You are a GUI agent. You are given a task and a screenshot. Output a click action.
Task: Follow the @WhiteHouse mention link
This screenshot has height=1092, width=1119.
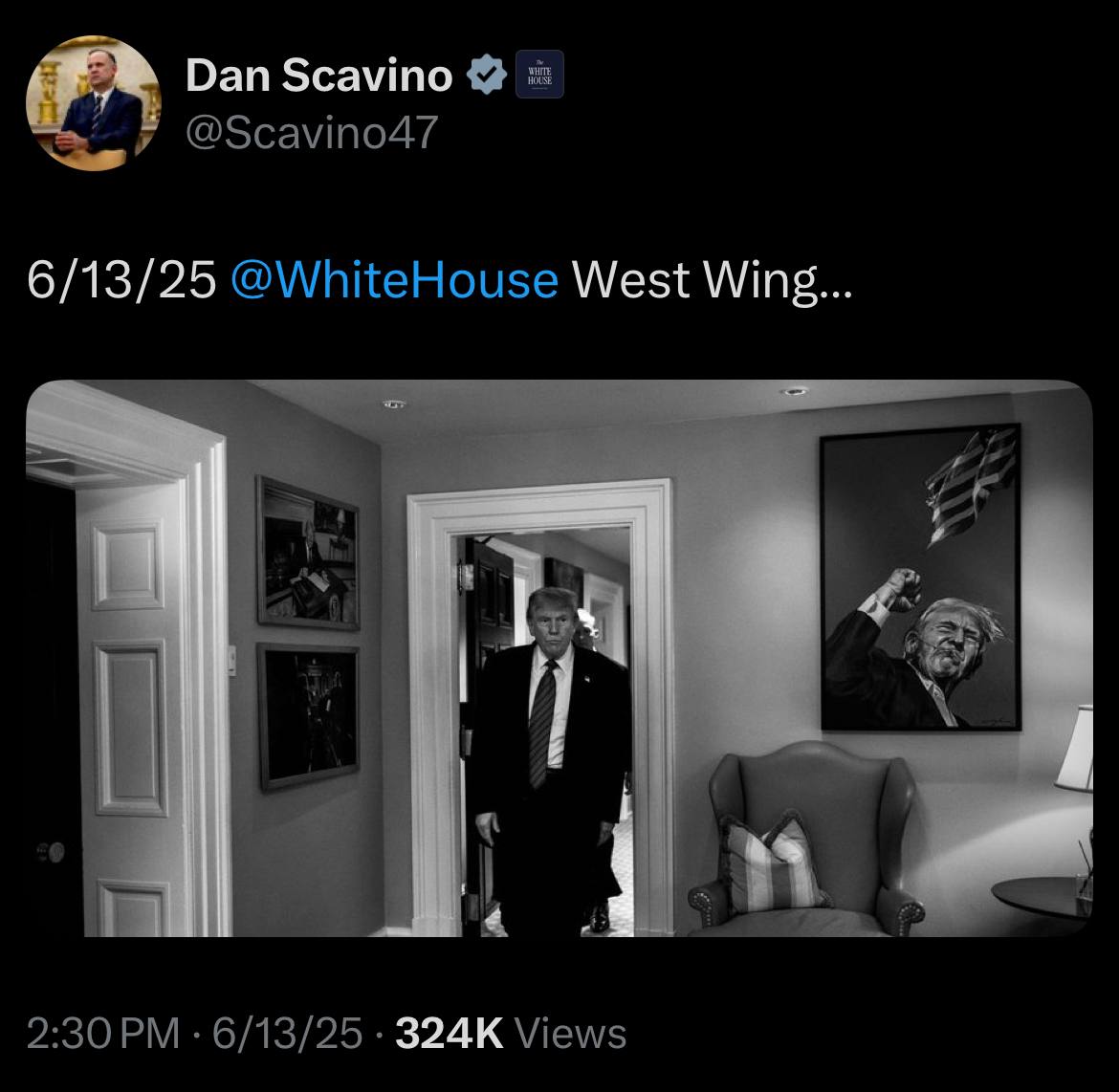pyautogui.click(x=395, y=280)
